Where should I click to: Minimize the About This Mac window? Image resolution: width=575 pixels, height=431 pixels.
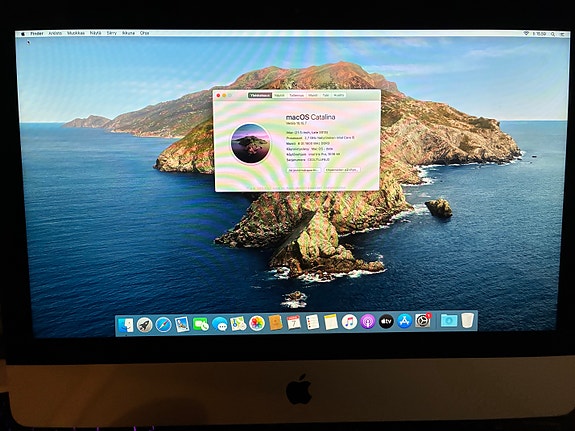point(224,95)
